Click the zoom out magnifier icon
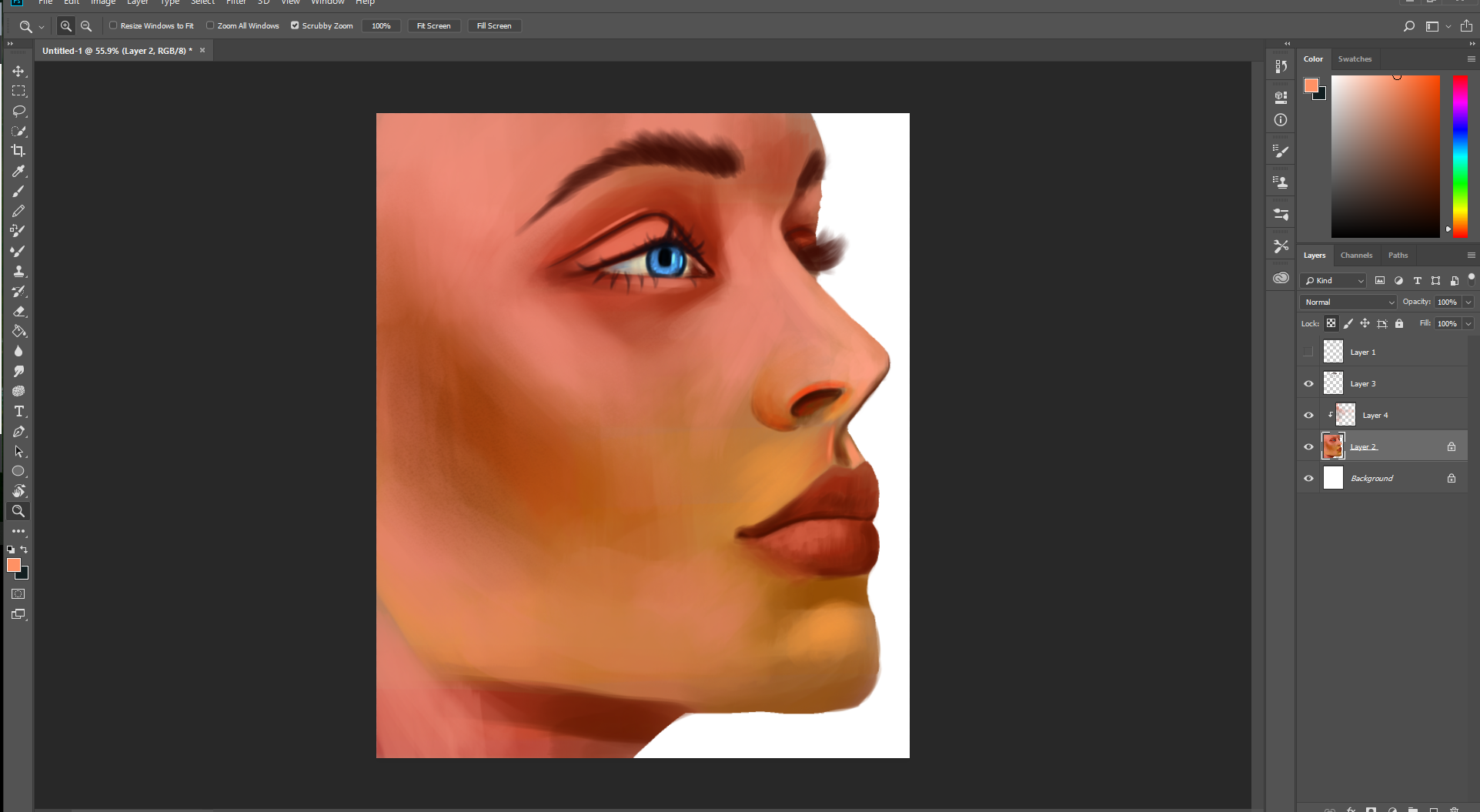 (x=86, y=26)
